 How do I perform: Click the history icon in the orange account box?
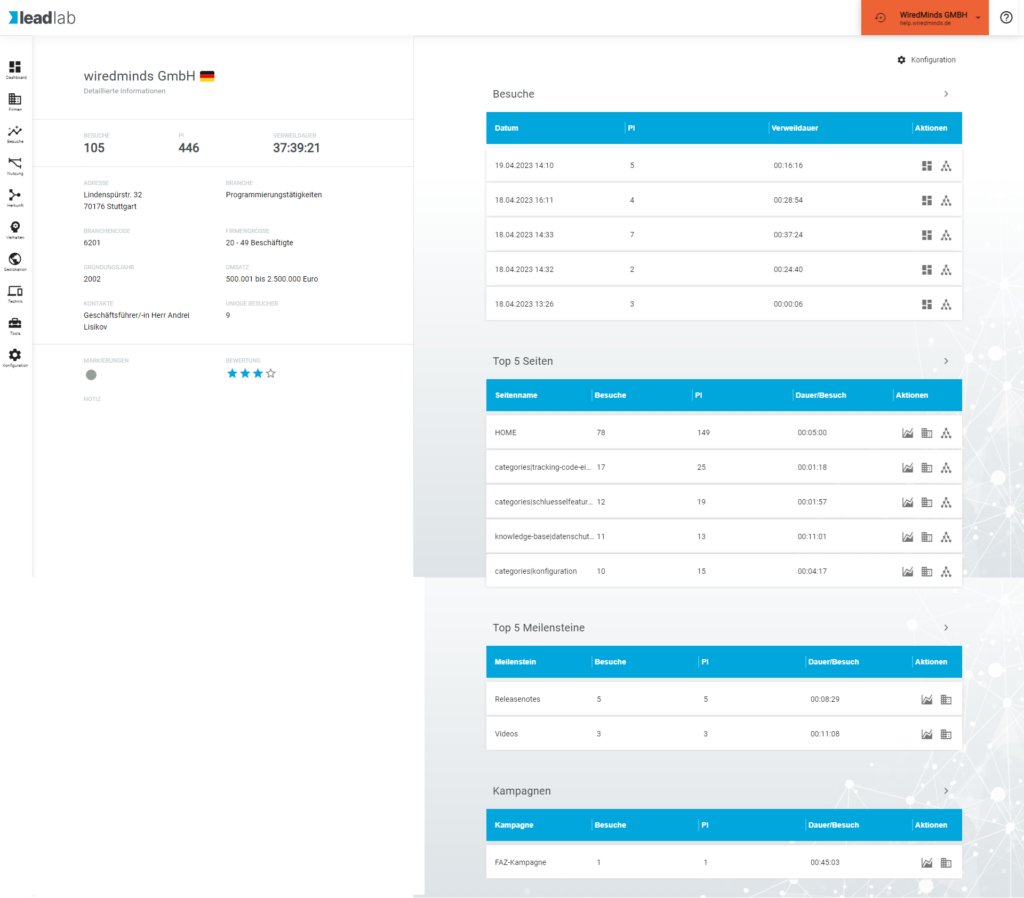880,18
